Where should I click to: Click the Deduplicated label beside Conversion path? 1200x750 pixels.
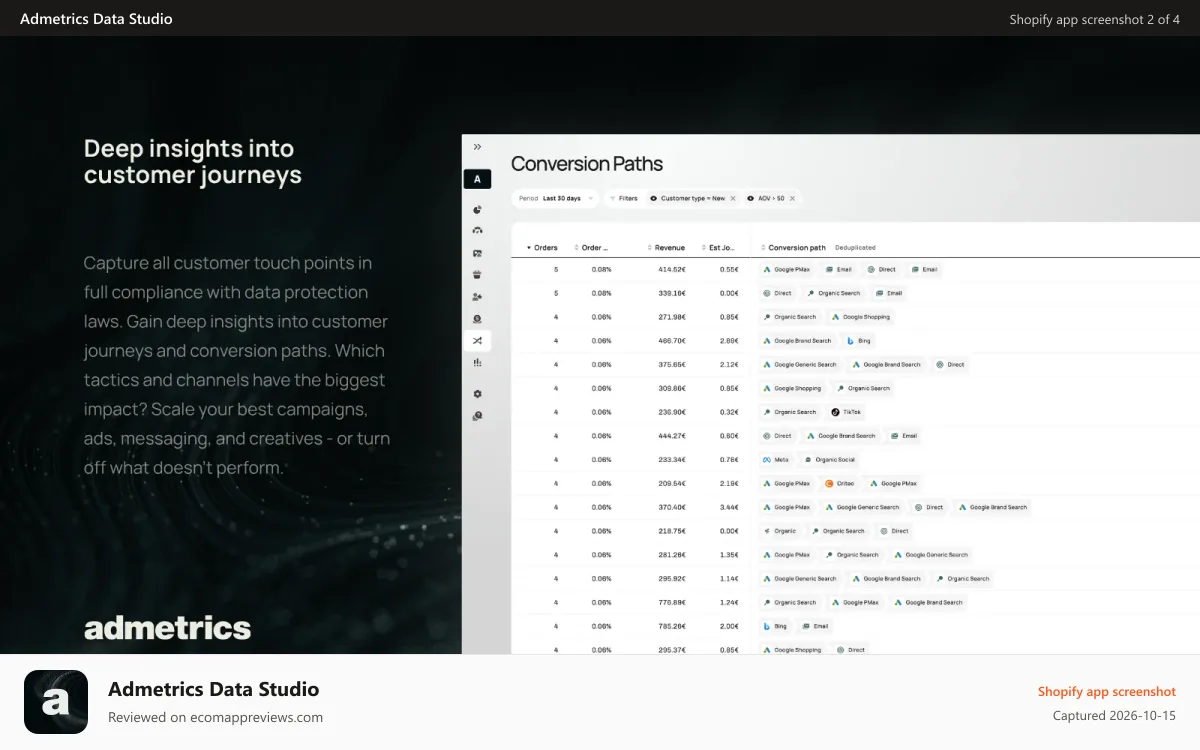(x=855, y=247)
